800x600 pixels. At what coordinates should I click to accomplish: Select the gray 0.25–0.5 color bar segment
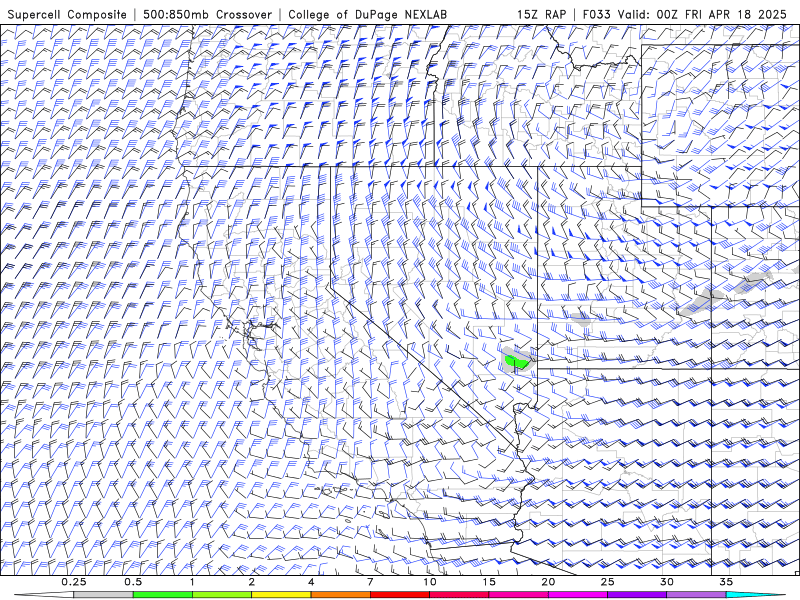[x=103, y=595]
